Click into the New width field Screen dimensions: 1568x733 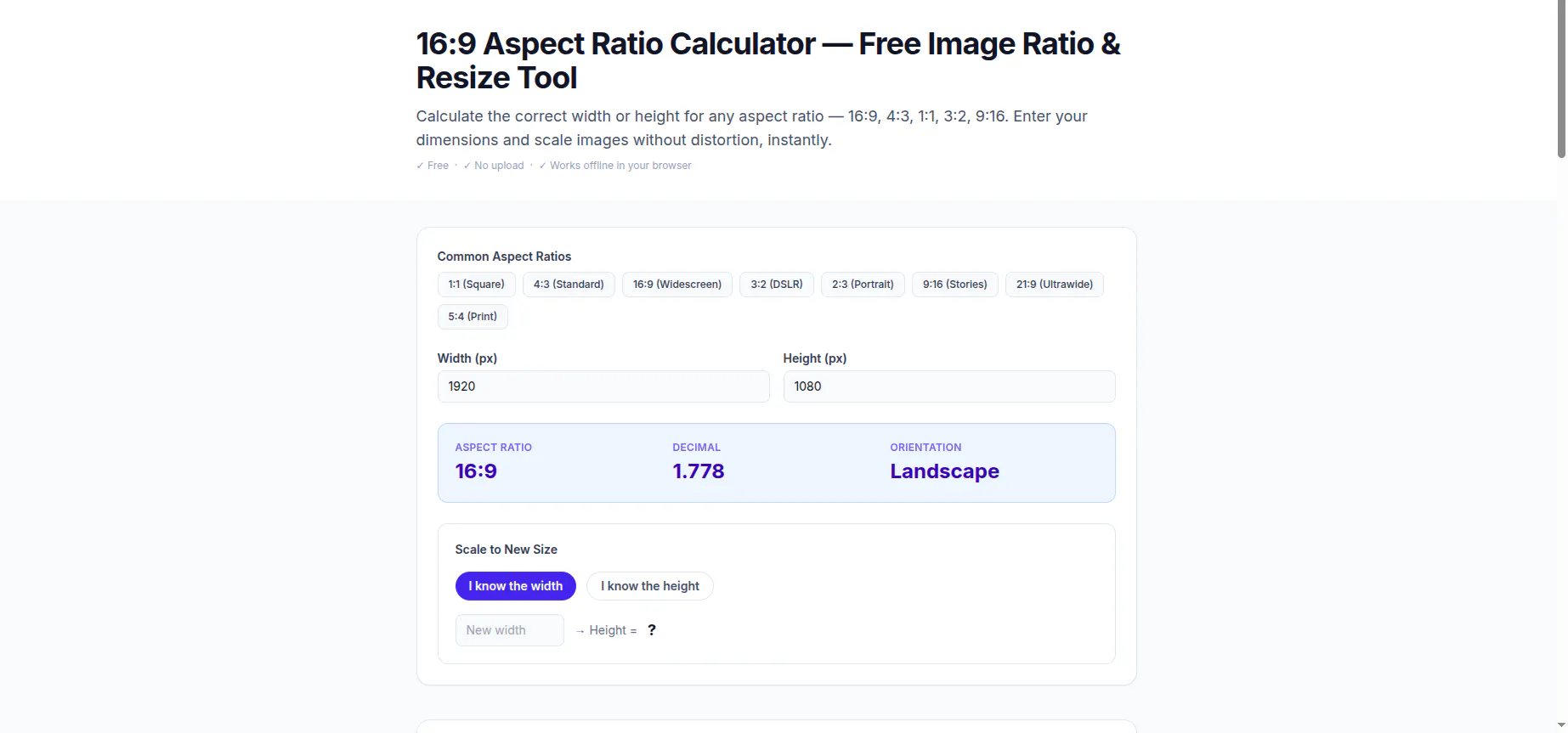tap(510, 630)
